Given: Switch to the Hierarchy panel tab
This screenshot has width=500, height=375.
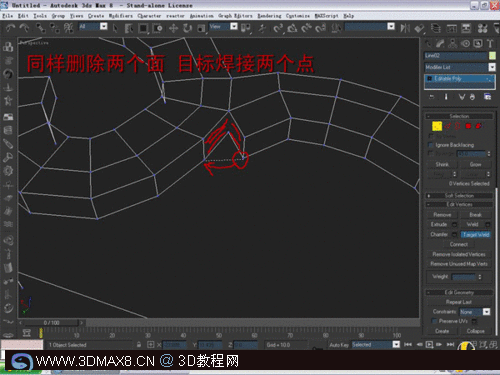Looking at the screenshot, I should (x=453, y=43).
